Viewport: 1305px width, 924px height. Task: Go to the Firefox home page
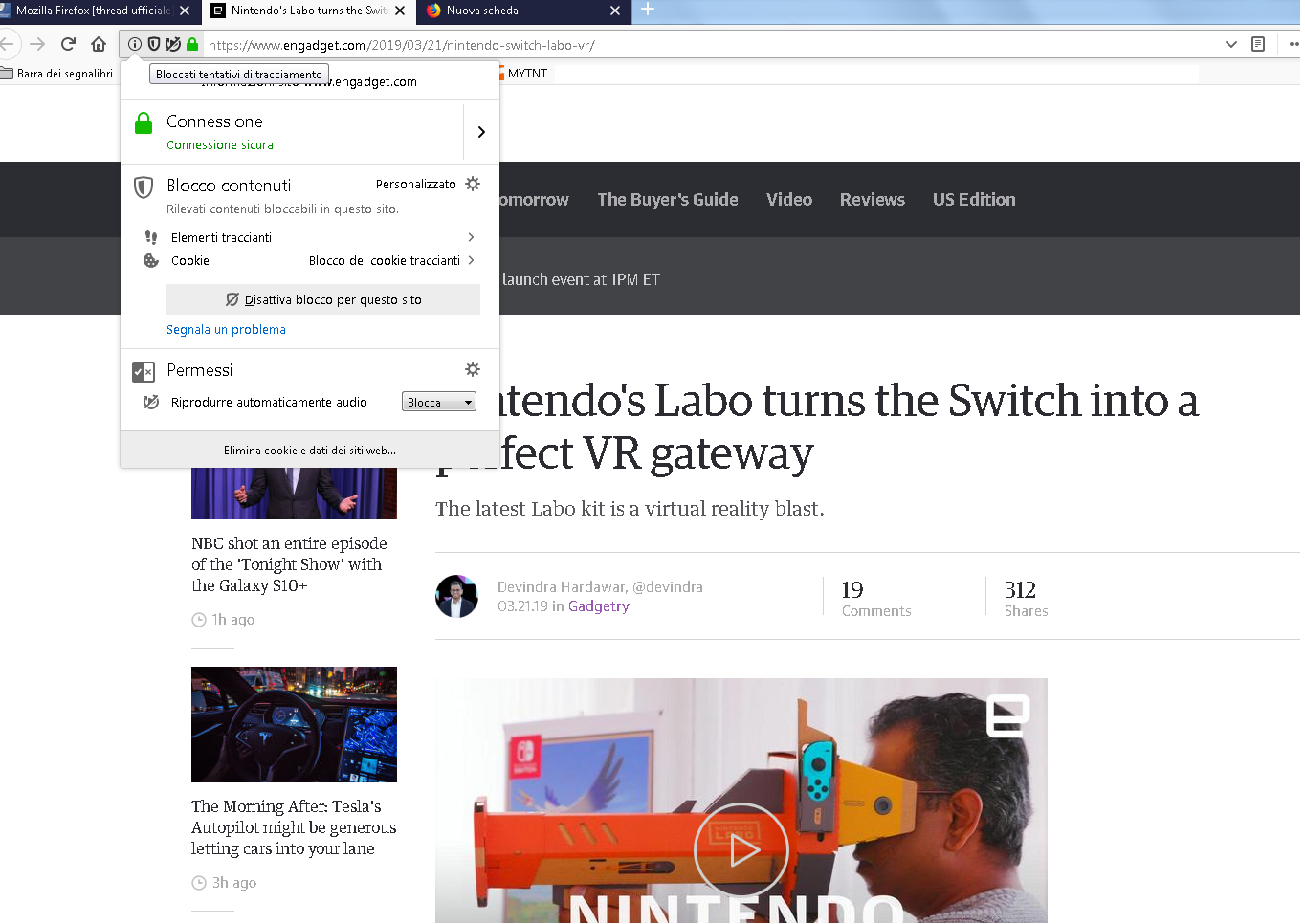tap(99, 44)
